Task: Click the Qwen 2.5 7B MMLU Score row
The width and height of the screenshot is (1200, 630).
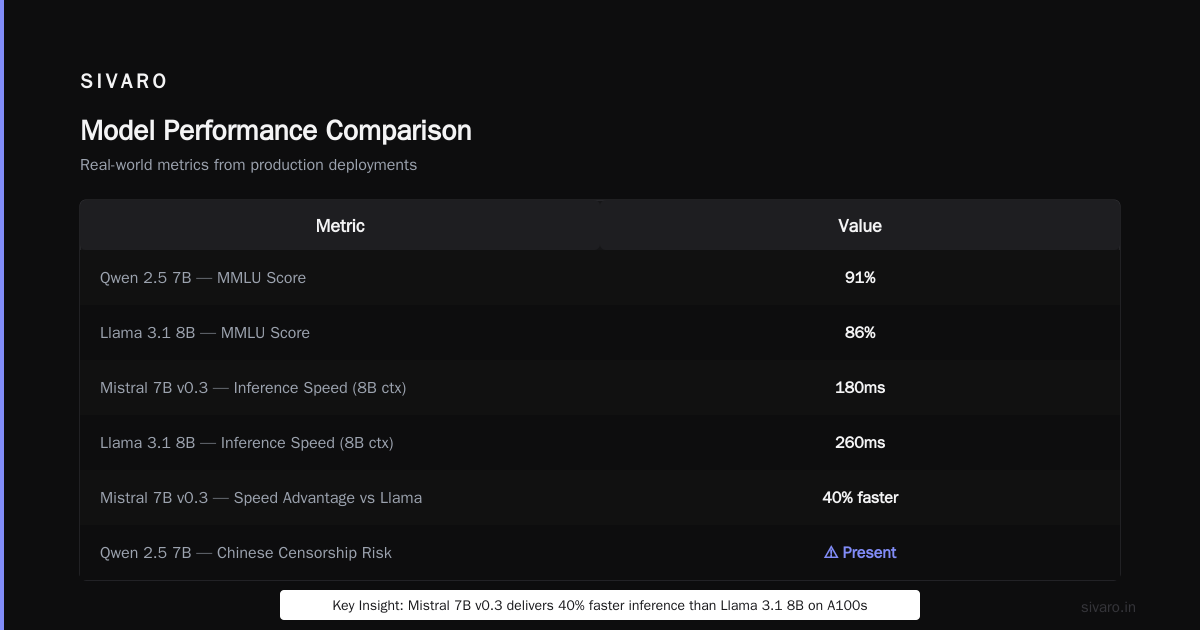Action: tap(600, 277)
